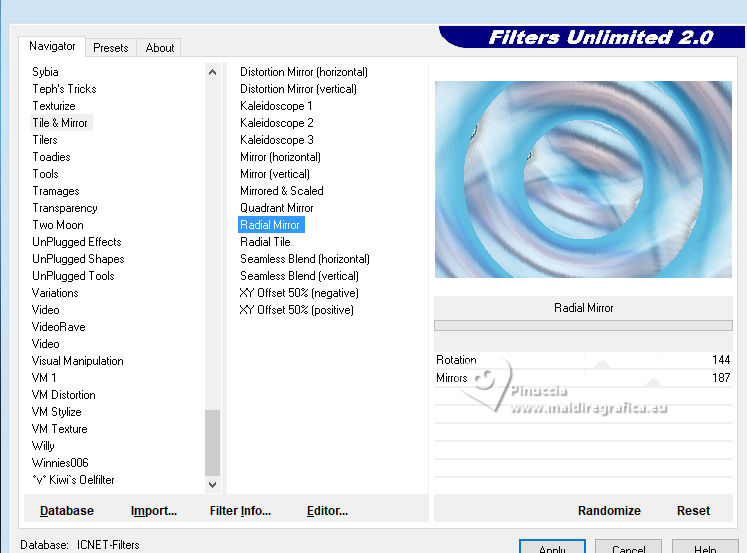Click the filter preview image
Viewport: 747px width, 553px height.
tap(583, 179)
